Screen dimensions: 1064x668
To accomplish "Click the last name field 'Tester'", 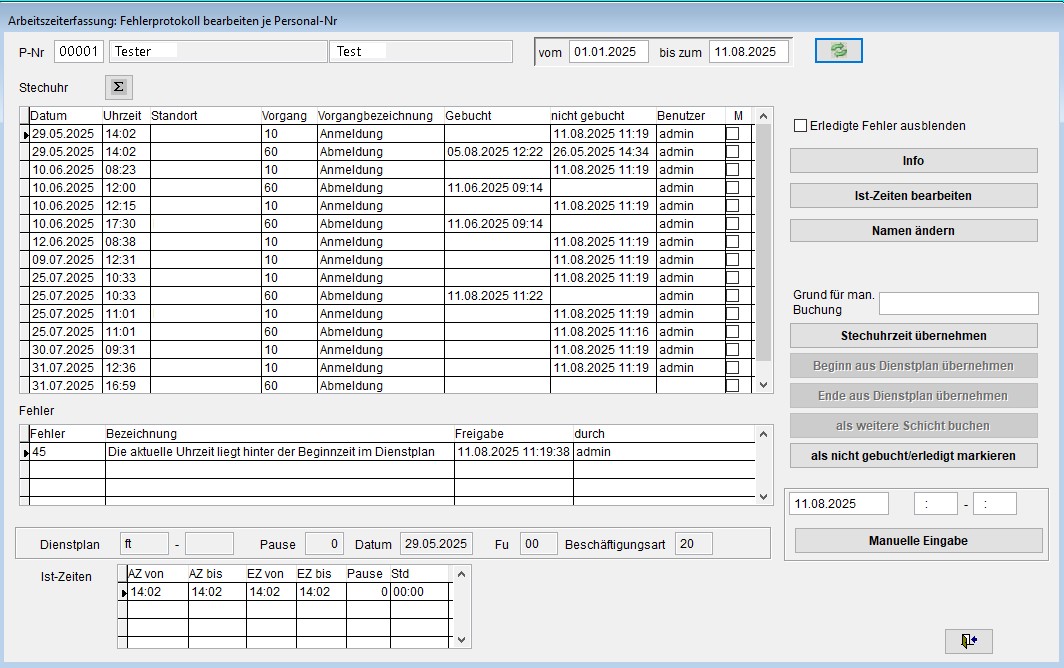I will [x=218, y=52].
